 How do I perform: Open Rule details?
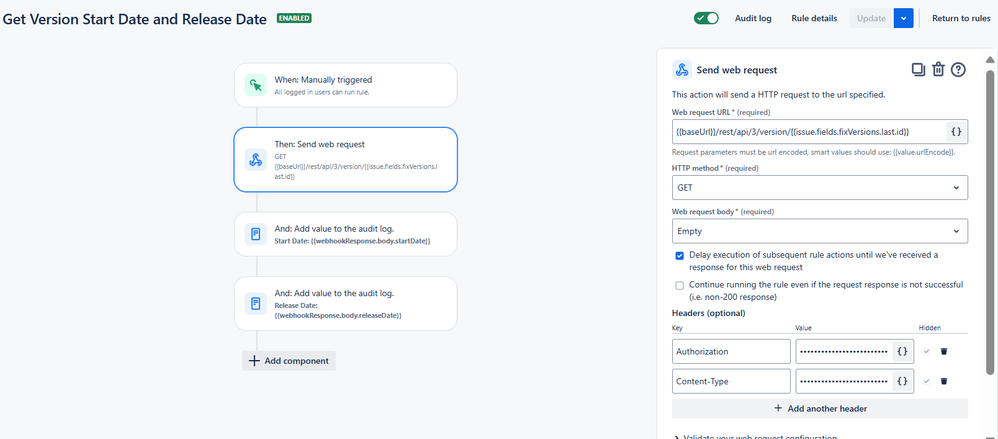[x=814, y=18]
